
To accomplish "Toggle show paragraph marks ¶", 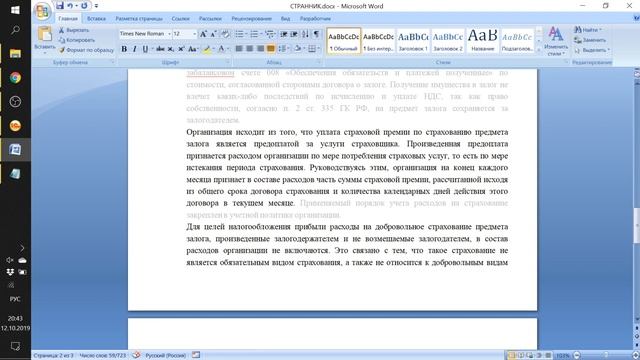I will pos(316,34).
